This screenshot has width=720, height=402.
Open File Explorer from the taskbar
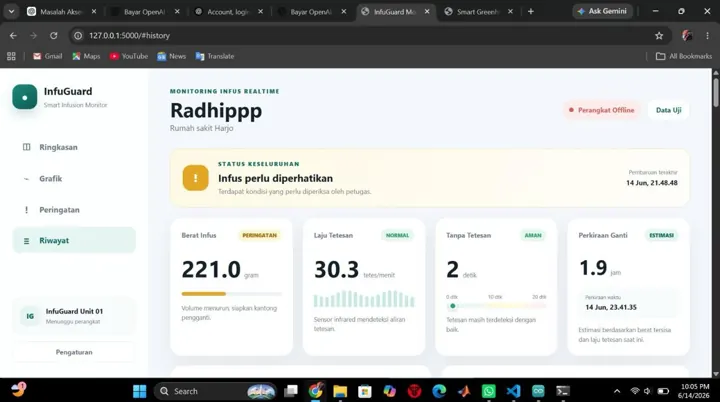[x=340, y=391]
